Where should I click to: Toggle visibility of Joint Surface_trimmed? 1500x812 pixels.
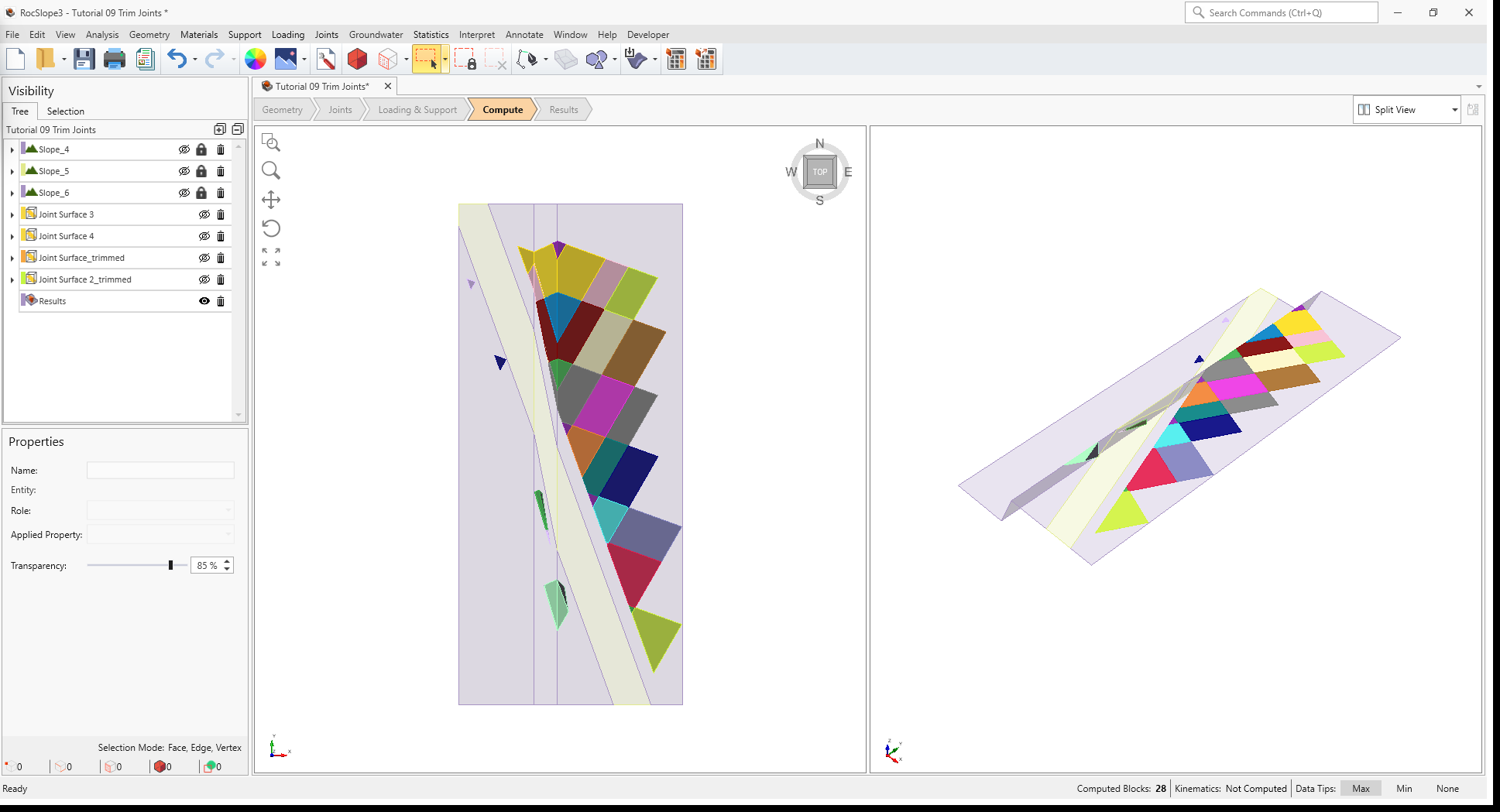pos(204,258)
